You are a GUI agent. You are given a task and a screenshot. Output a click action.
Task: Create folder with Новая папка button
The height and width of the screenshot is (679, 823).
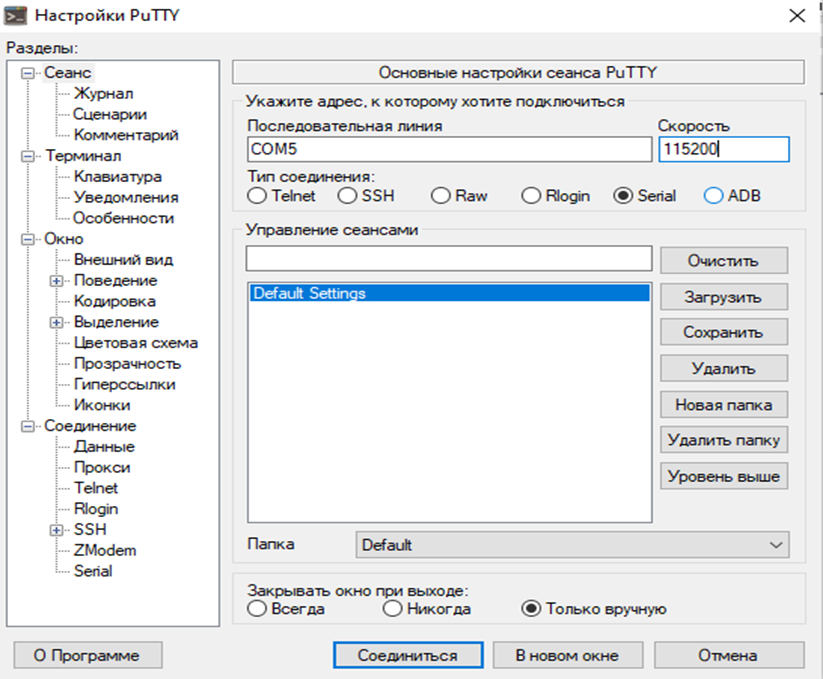724,405
